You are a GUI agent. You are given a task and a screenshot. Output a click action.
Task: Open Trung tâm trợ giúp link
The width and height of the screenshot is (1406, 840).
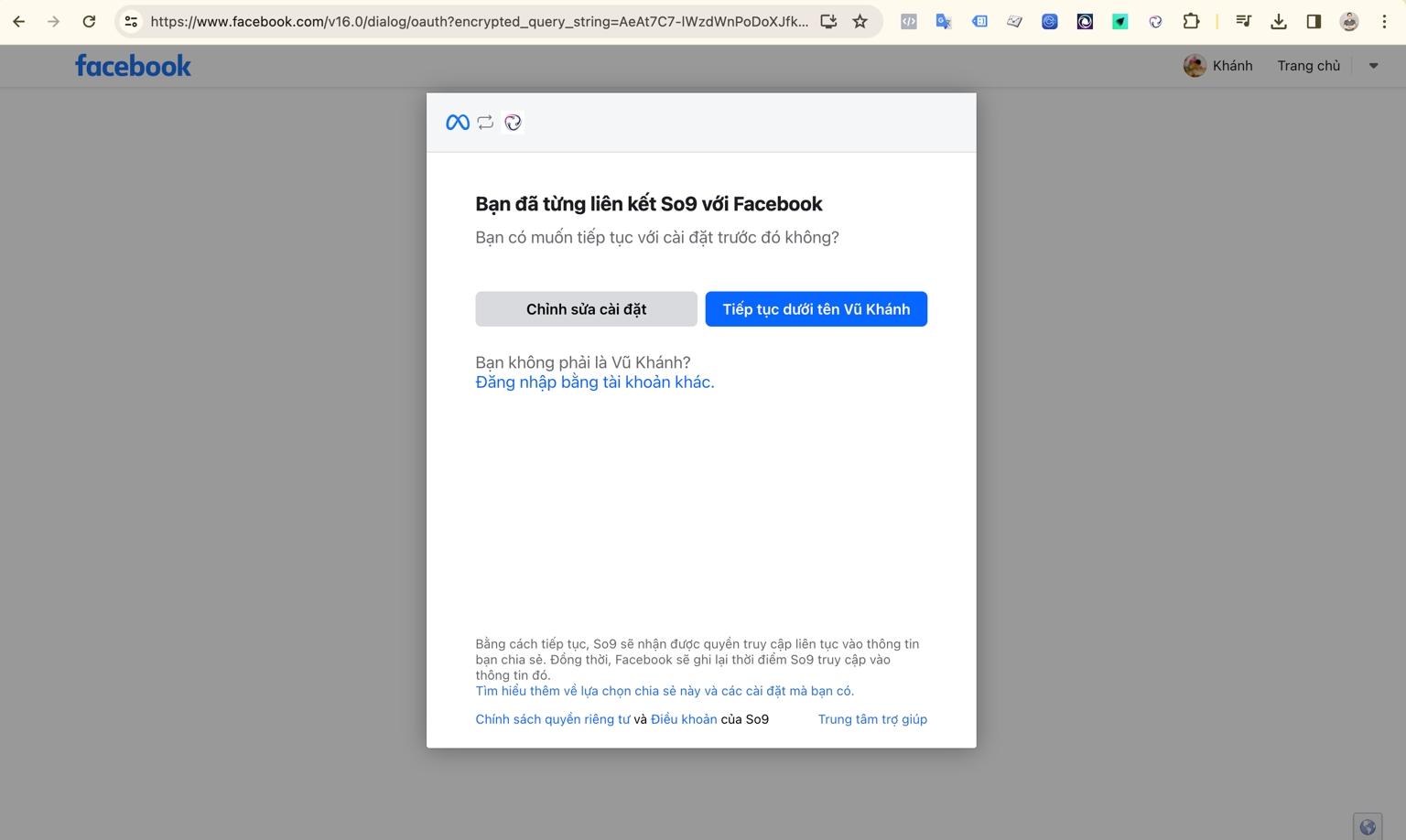[871, 719]
